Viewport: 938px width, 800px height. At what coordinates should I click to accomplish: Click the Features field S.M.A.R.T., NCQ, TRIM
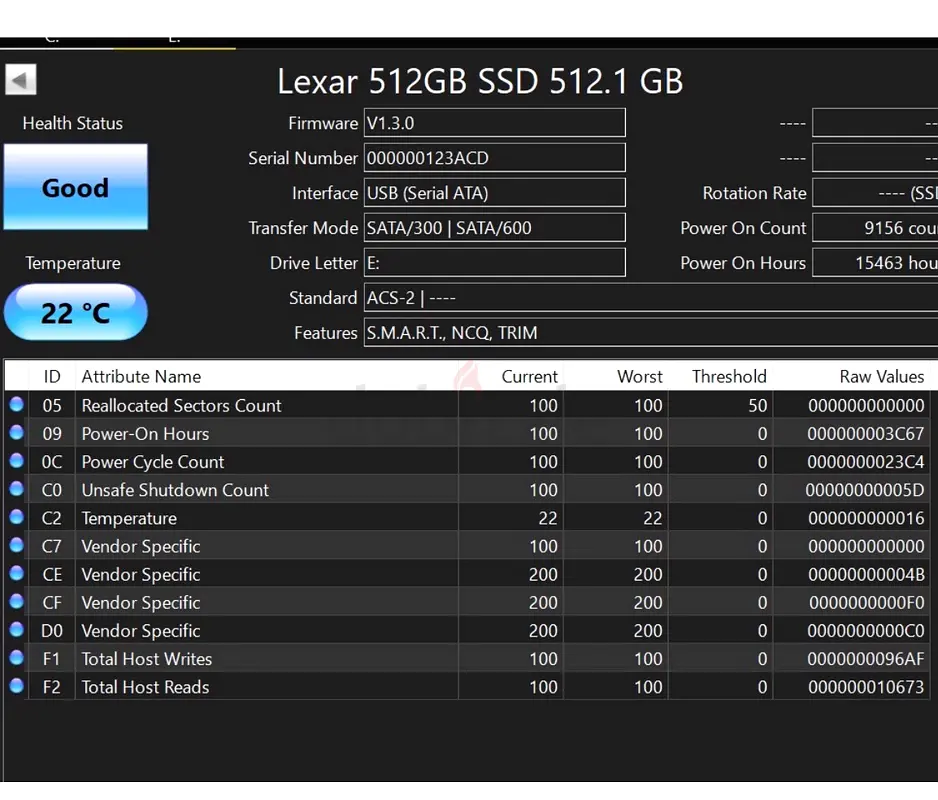point(651,333)
